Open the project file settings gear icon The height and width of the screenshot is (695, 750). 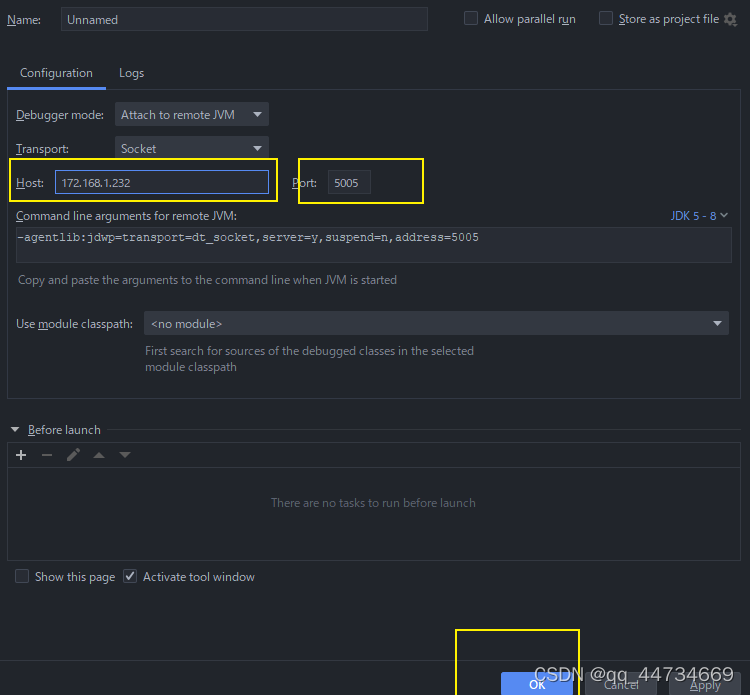[730, 20]
